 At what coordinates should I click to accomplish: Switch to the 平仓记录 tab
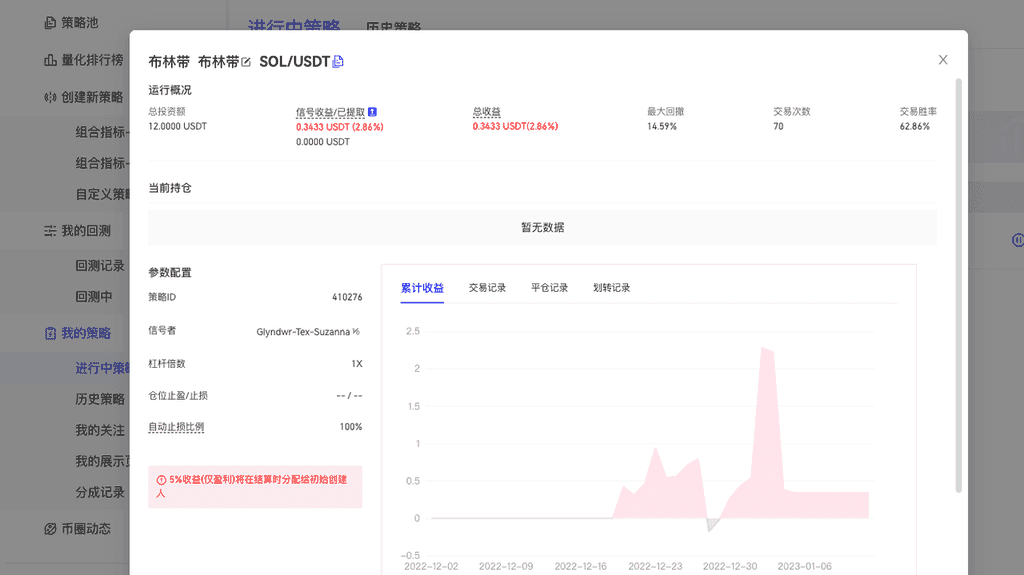coord(549,288)
